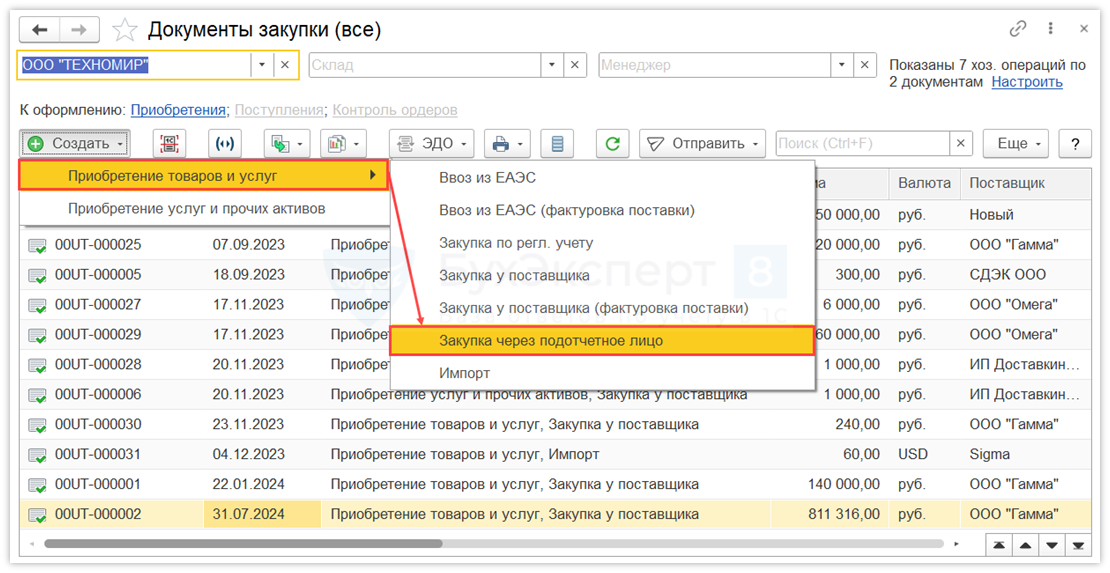Copy link using the chain icon
1110x573 pixels.
point(1019,29)
